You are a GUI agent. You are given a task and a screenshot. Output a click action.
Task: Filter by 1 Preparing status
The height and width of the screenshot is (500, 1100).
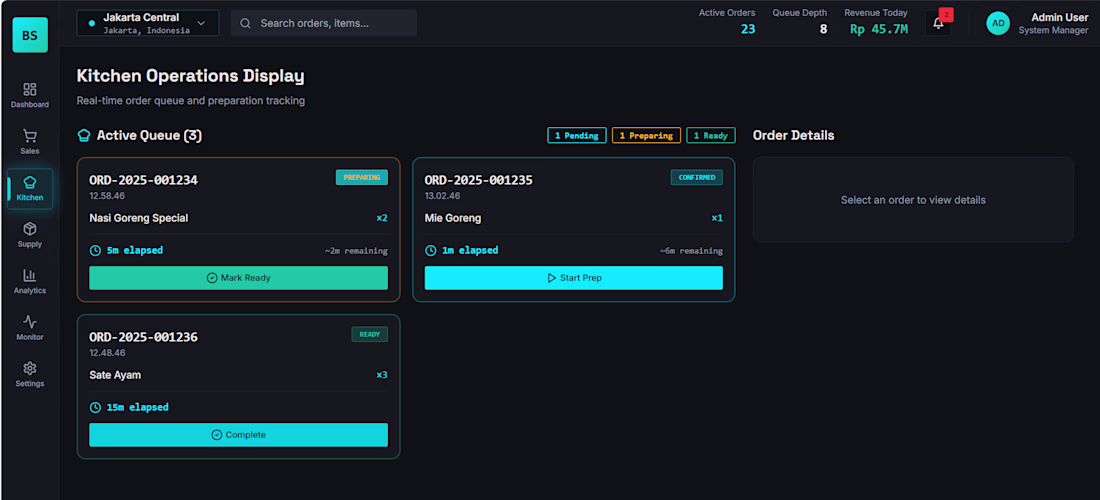646,135
